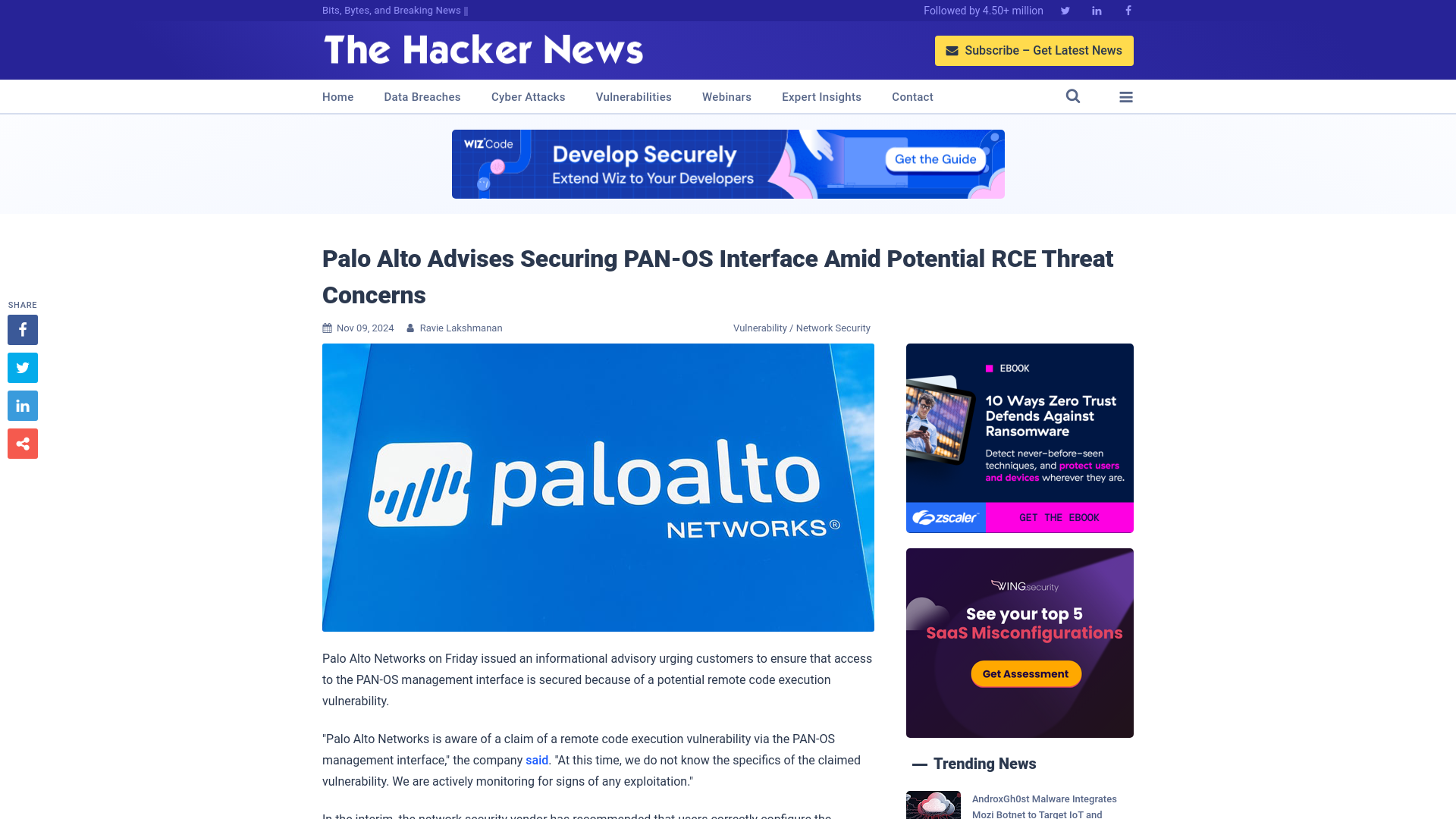Image resolution: width=1456 pixels, height=819 pixels.
Task: Click the Home navigation tab
Action: [x=337, y=96]
